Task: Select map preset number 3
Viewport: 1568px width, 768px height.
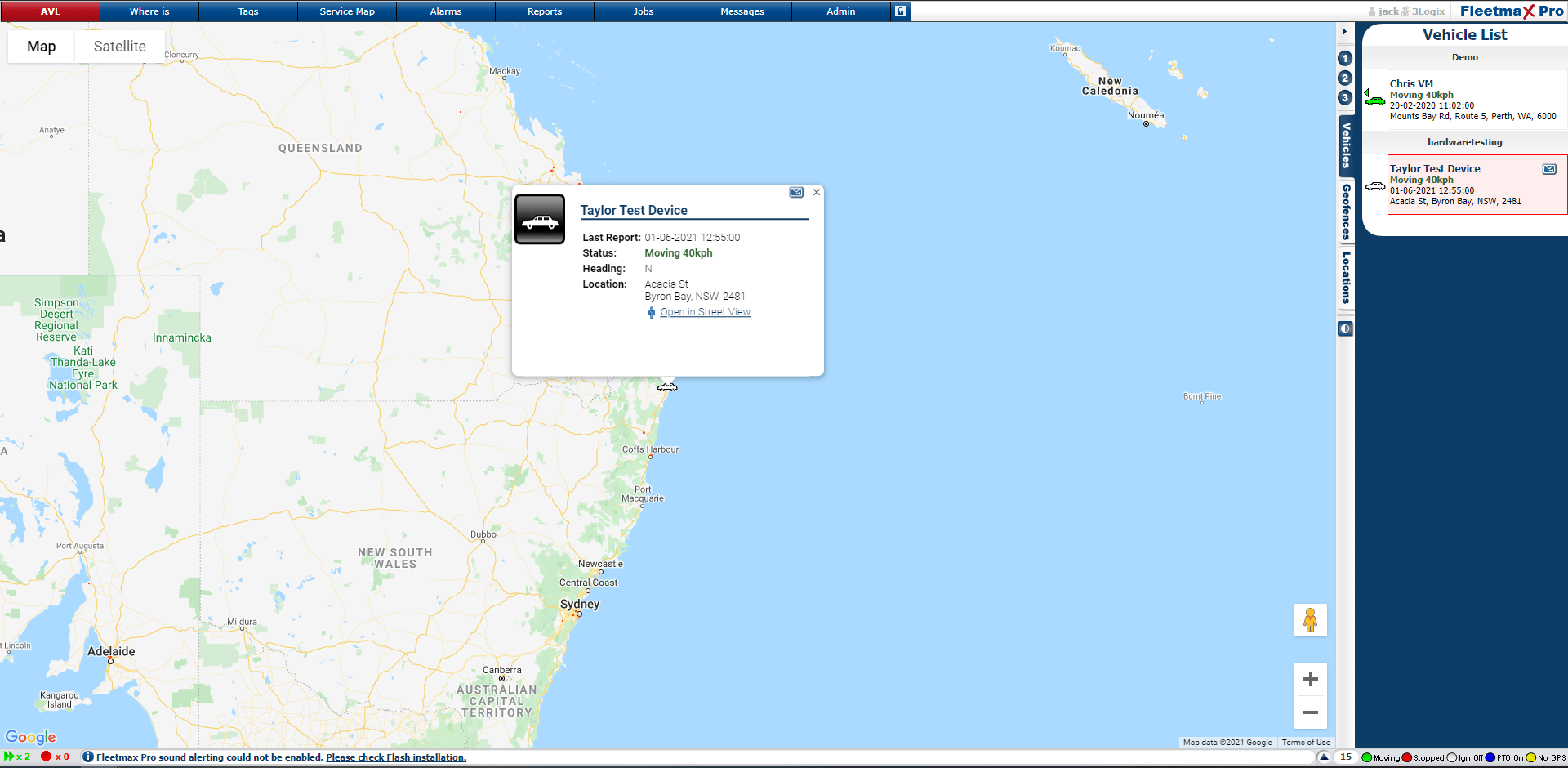Action: point(1345,97)
